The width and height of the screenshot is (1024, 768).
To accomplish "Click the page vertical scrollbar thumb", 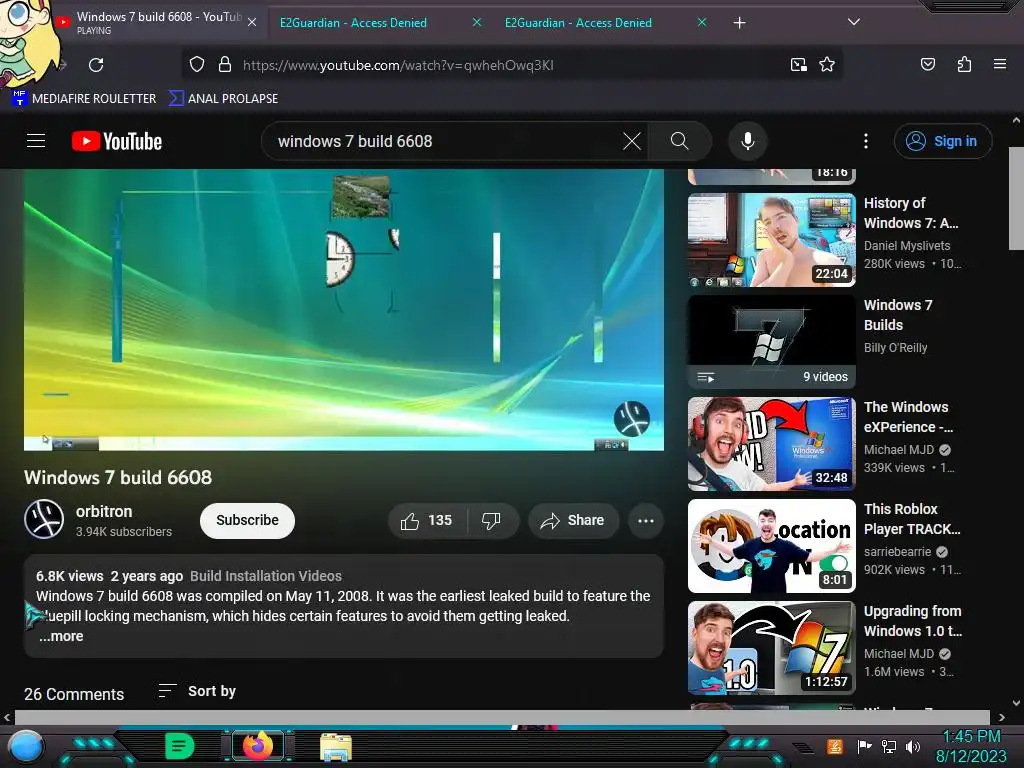I will pyautogui.click(x=1016, y=199).
